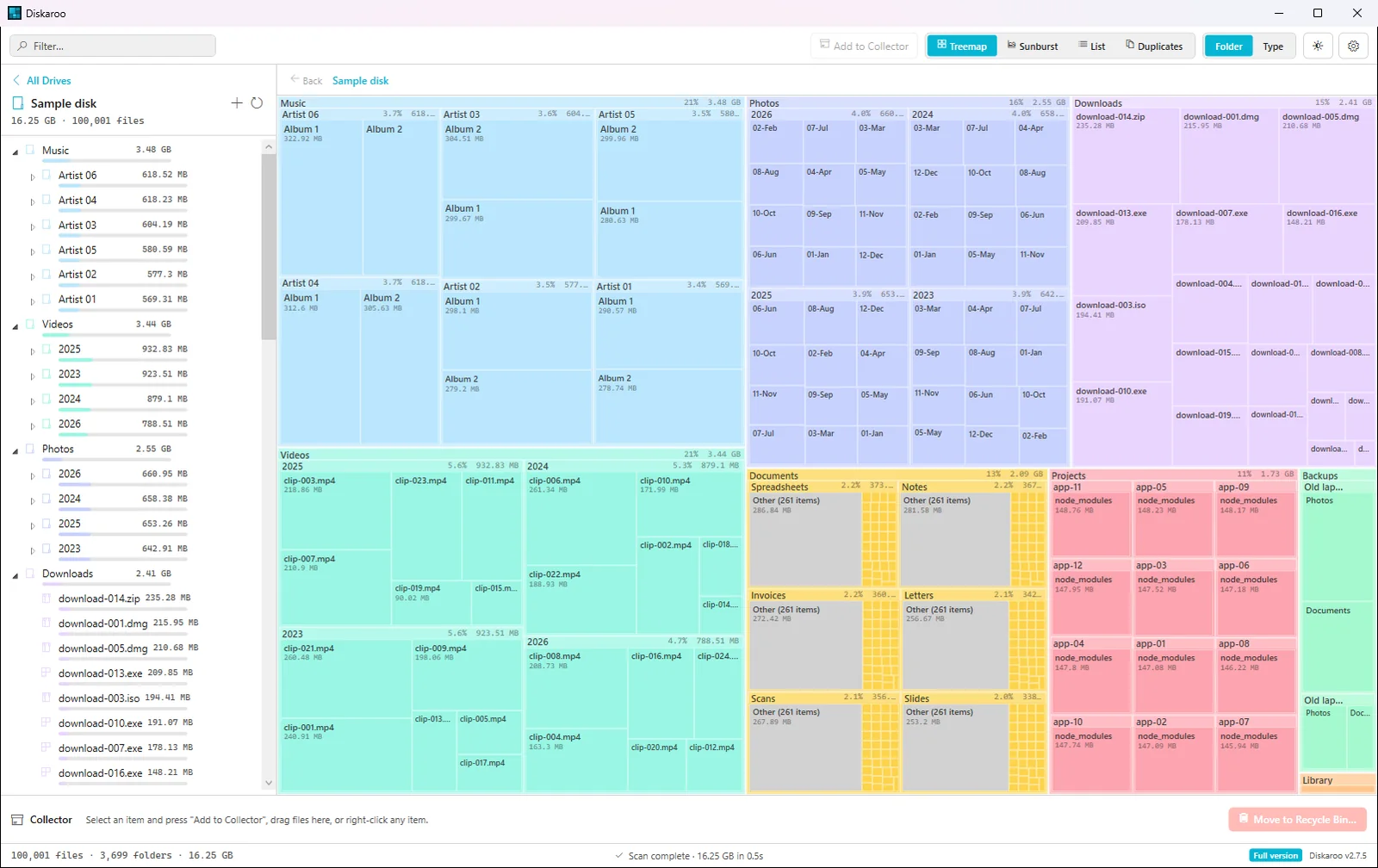
Task: Click the file icon of download-001.dmg row
Action: (47, 623)
